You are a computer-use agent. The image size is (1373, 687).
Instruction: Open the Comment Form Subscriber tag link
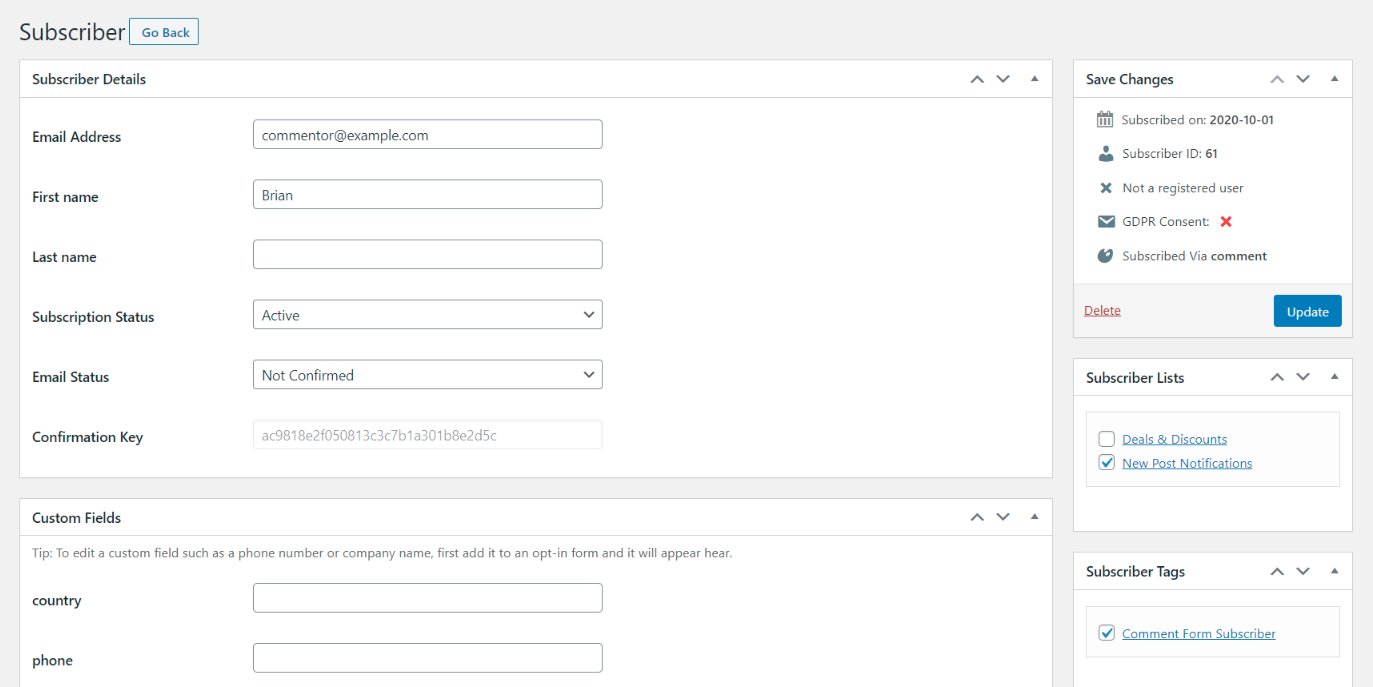click(x=1199, y=633)
